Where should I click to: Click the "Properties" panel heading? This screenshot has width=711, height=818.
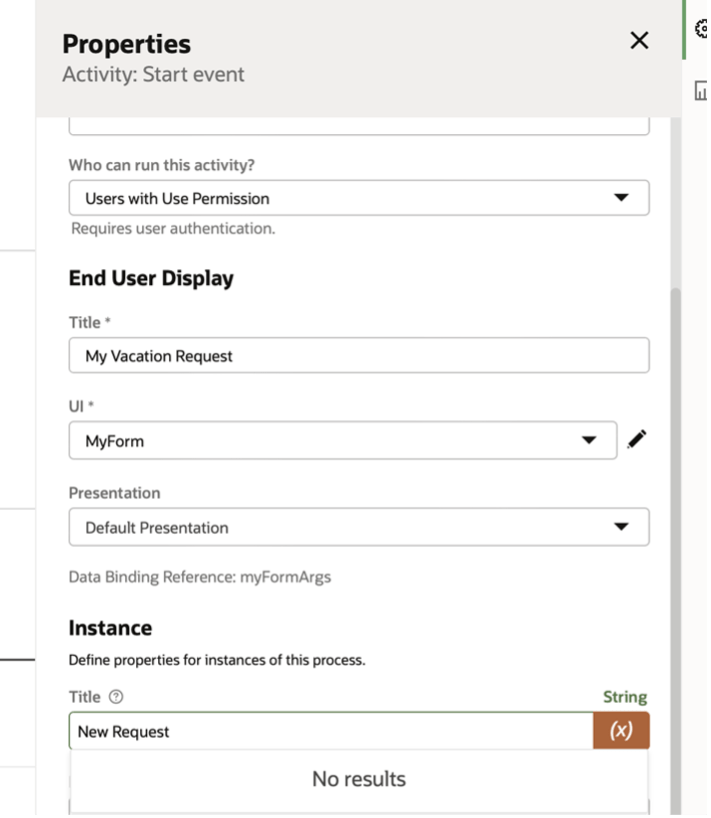point(126,44)
